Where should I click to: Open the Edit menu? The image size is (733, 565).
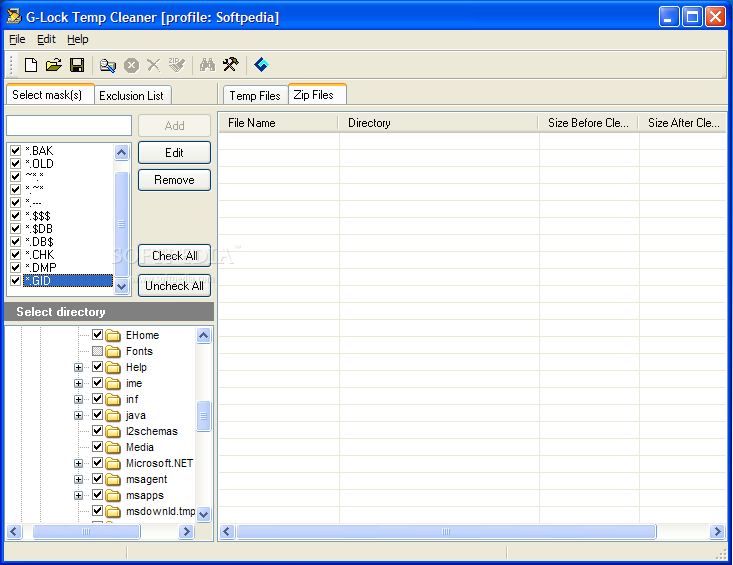click(46, 39)
